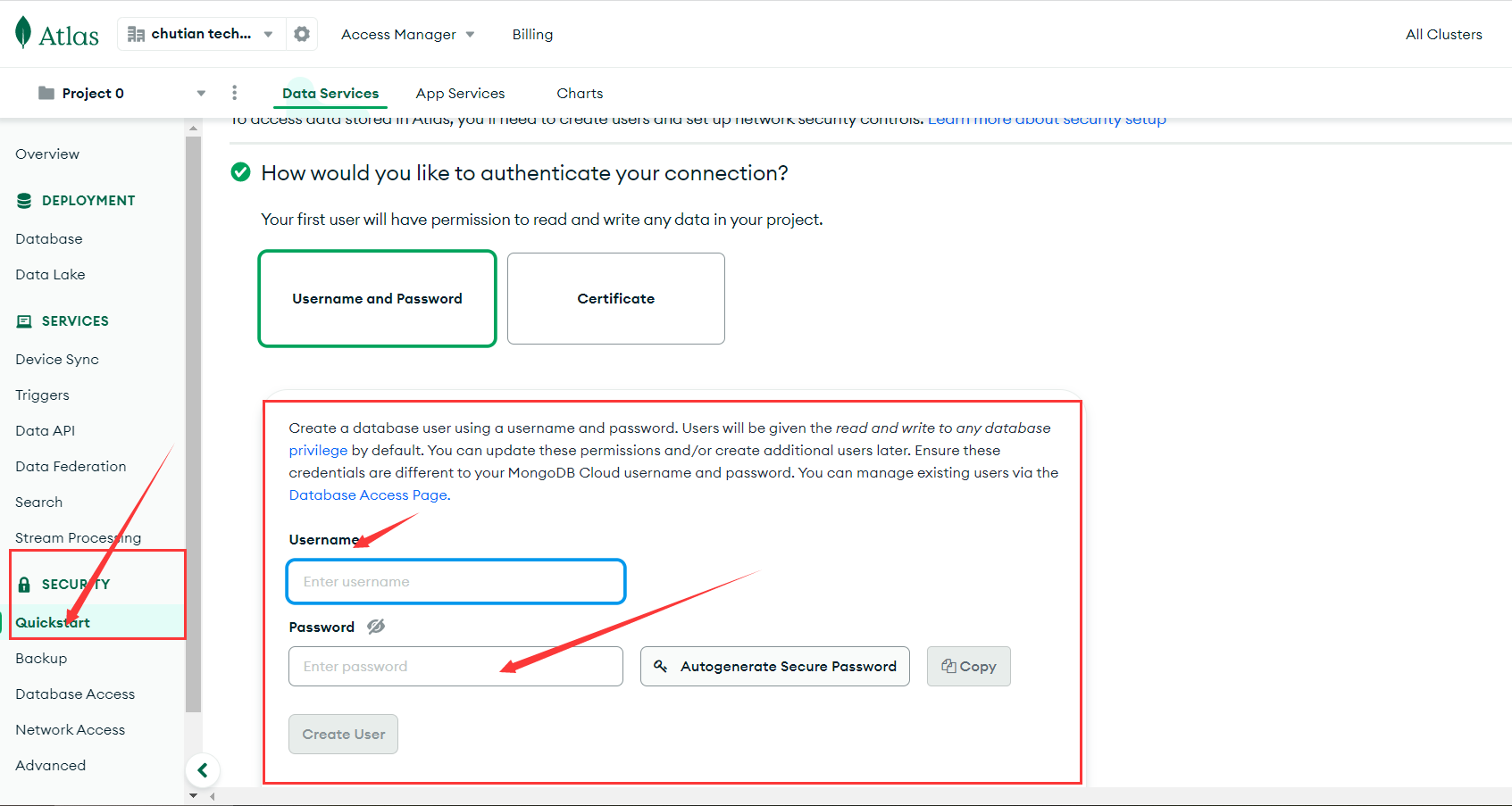Focus the Enter username field

coord(455,582)
